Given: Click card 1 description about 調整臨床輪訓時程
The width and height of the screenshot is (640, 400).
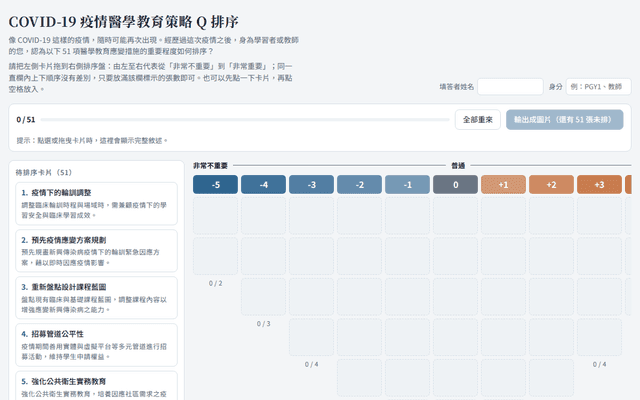Looking at the screenshot, I should point(94,210).
